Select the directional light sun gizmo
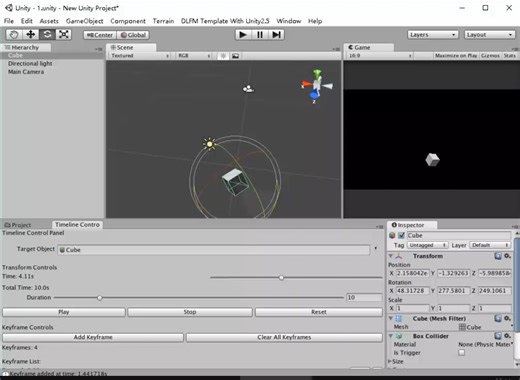The image size is (520, 380). pos(210,144)
